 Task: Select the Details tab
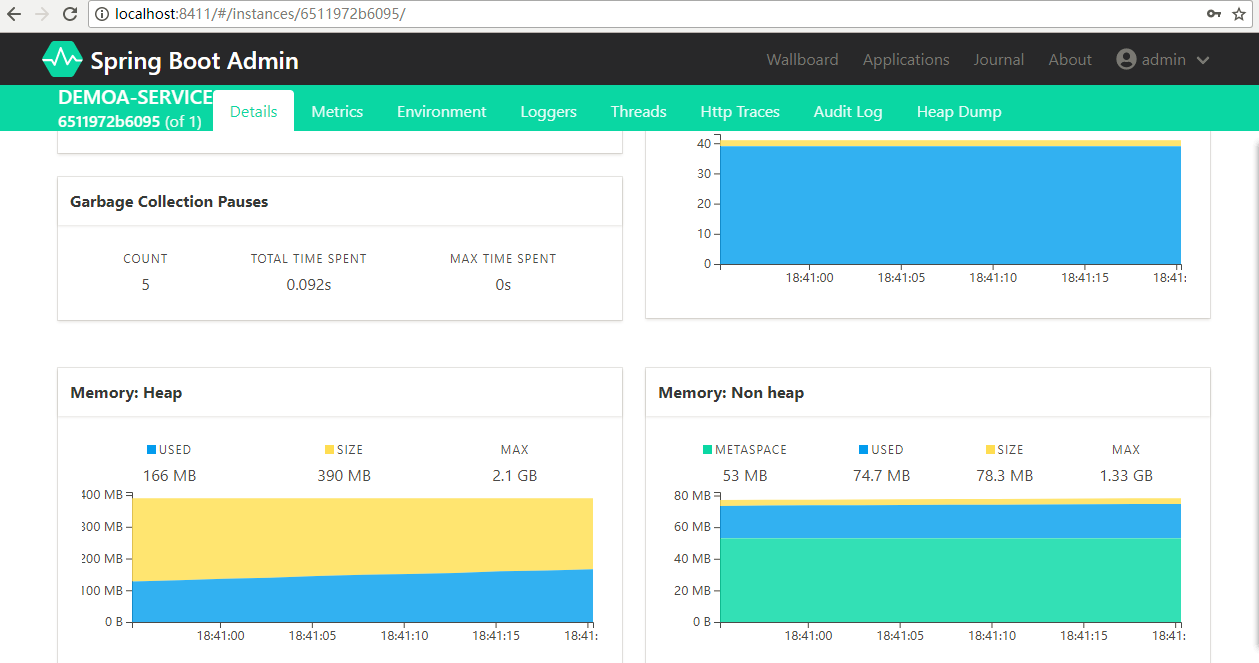(254, 111)
